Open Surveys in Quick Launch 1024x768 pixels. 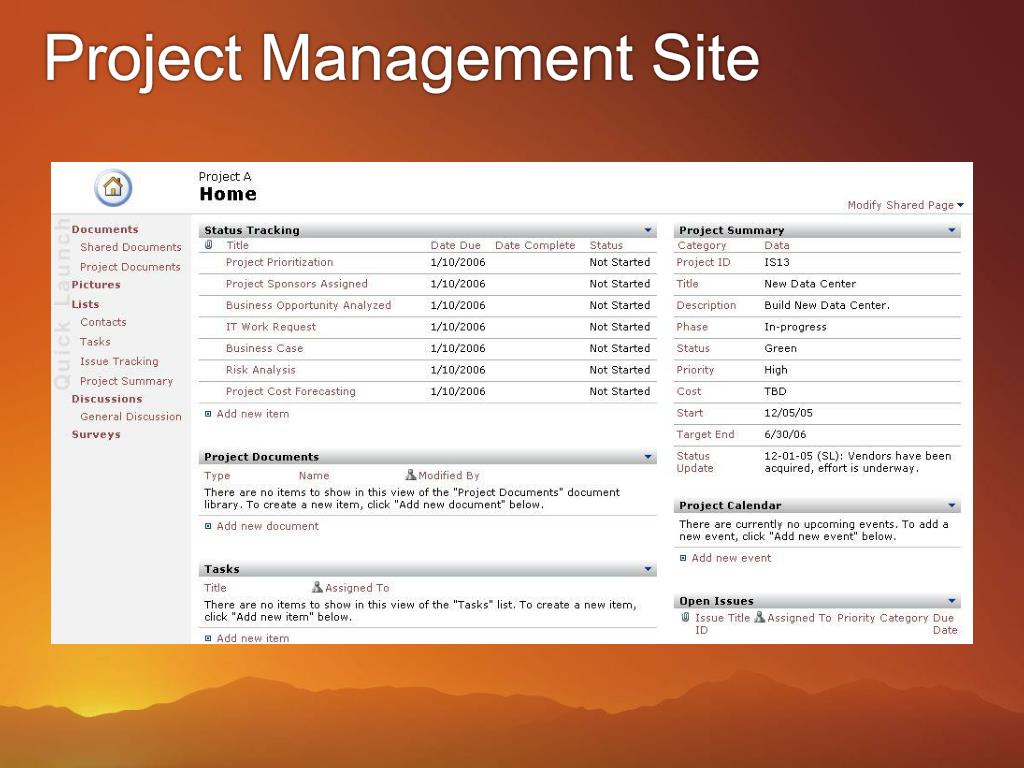[96, 434]
